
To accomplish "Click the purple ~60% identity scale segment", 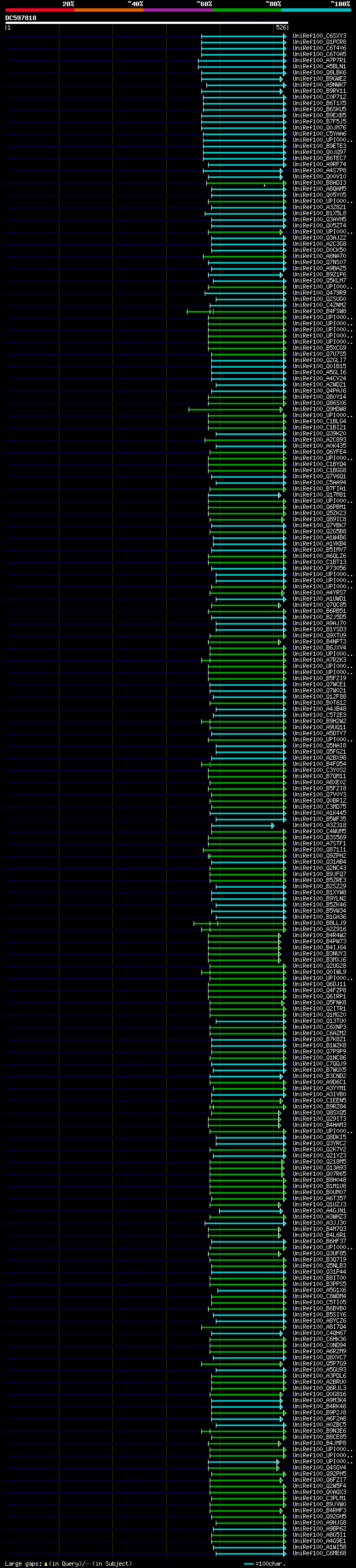I will [x=179, y=10].
